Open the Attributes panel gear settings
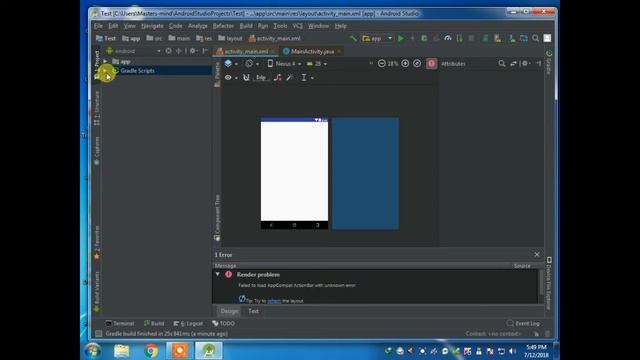Image resolution: width=640 pixels, height=360 pixels. coord(526,64)
